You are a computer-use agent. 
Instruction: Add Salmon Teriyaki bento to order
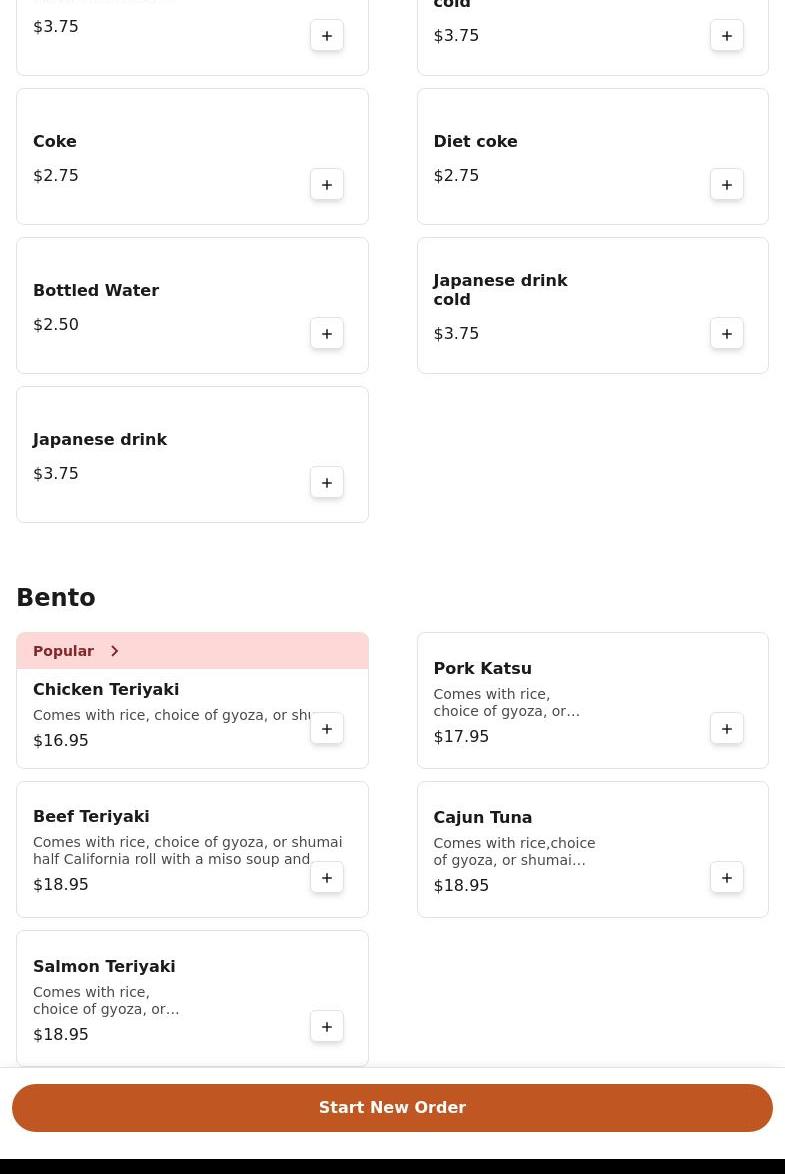(327, 1027)
